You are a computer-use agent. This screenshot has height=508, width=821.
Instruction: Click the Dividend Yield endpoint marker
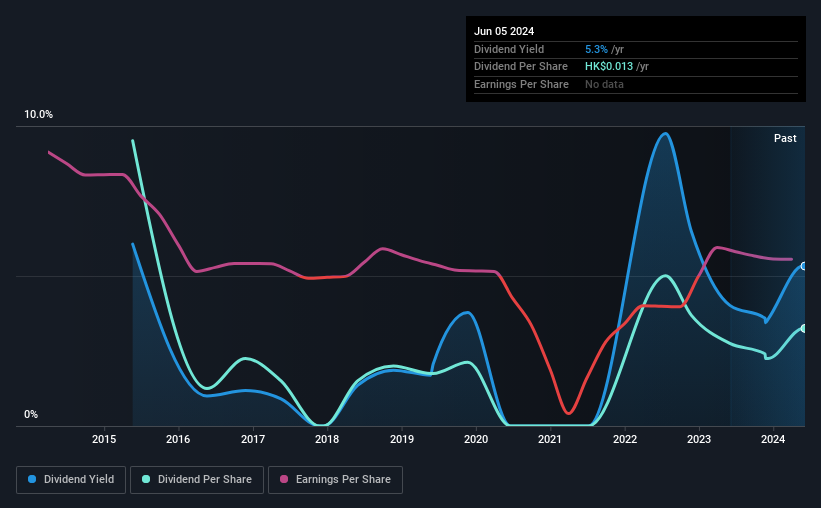click(804, 267)
